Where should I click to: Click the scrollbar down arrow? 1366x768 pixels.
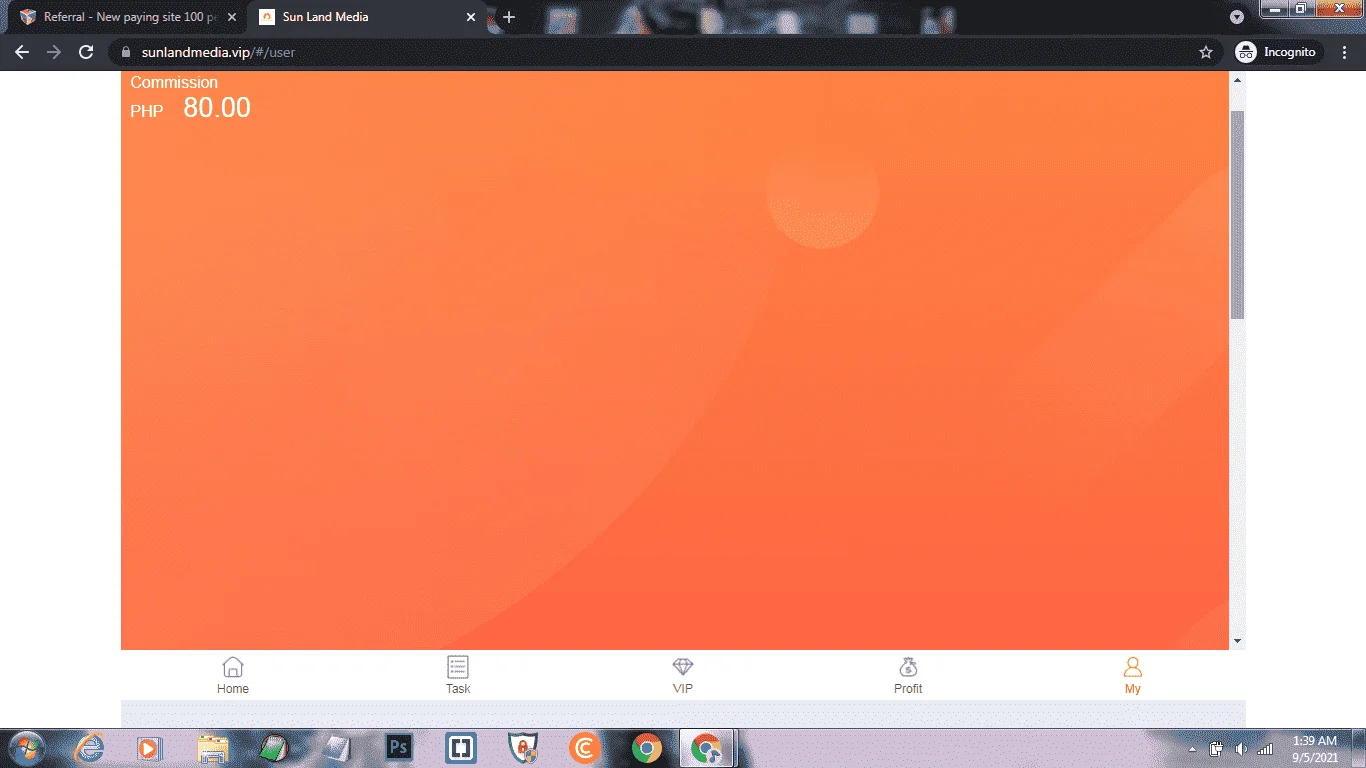1237,641
